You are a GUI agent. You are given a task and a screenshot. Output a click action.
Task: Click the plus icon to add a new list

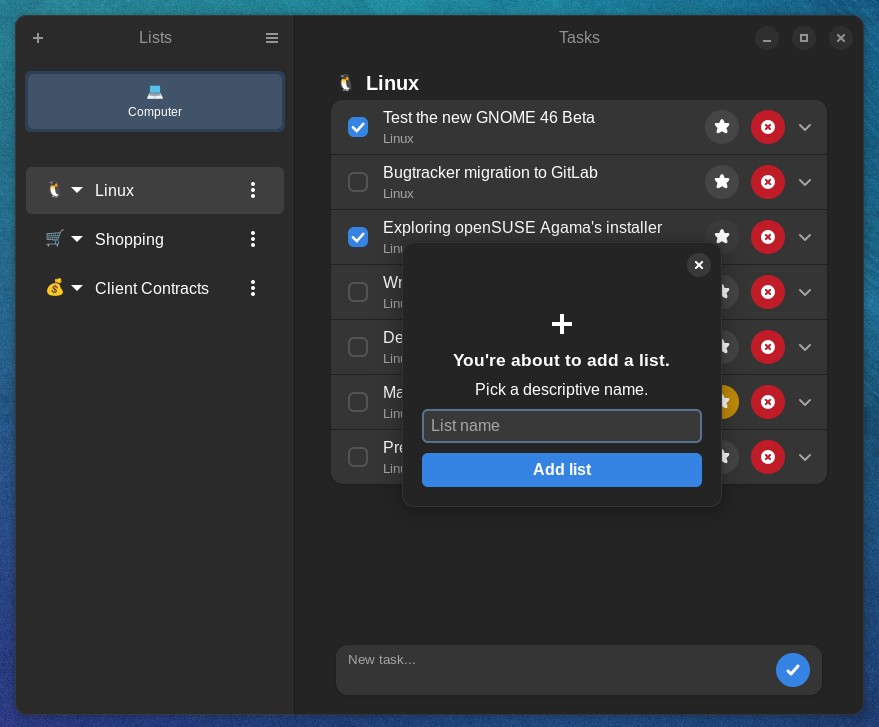tap(38, 38)
